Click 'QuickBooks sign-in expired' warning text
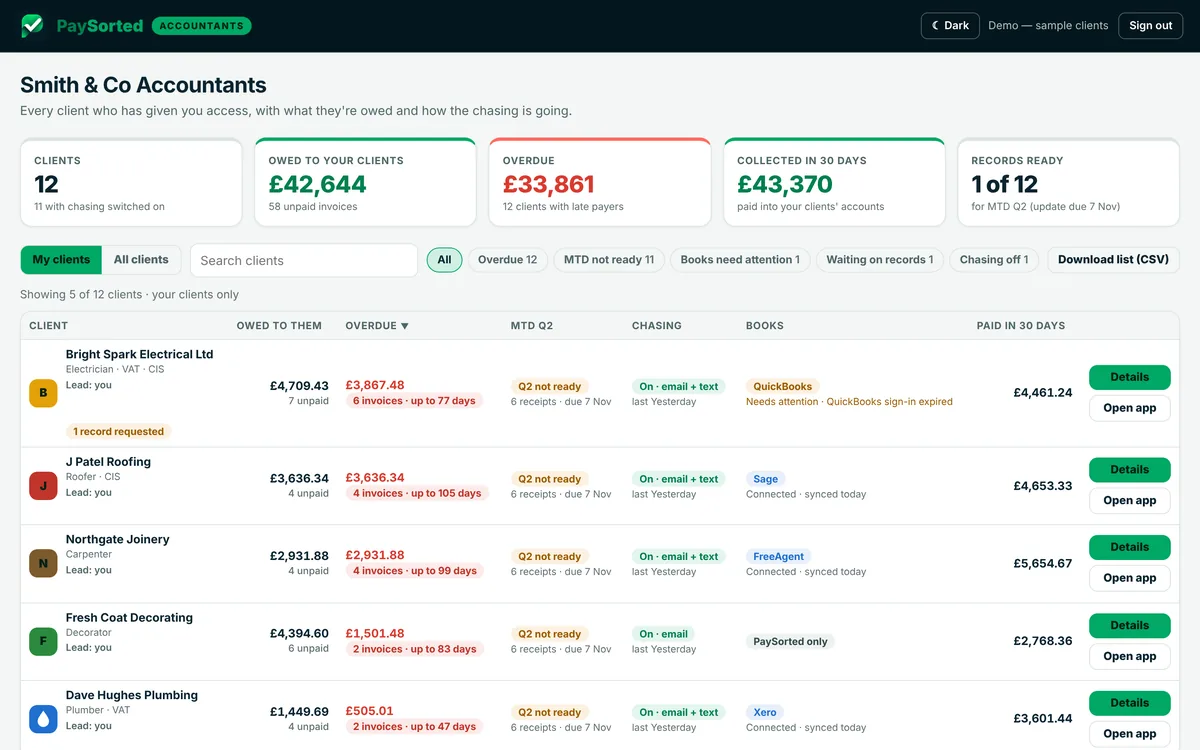 889,402
